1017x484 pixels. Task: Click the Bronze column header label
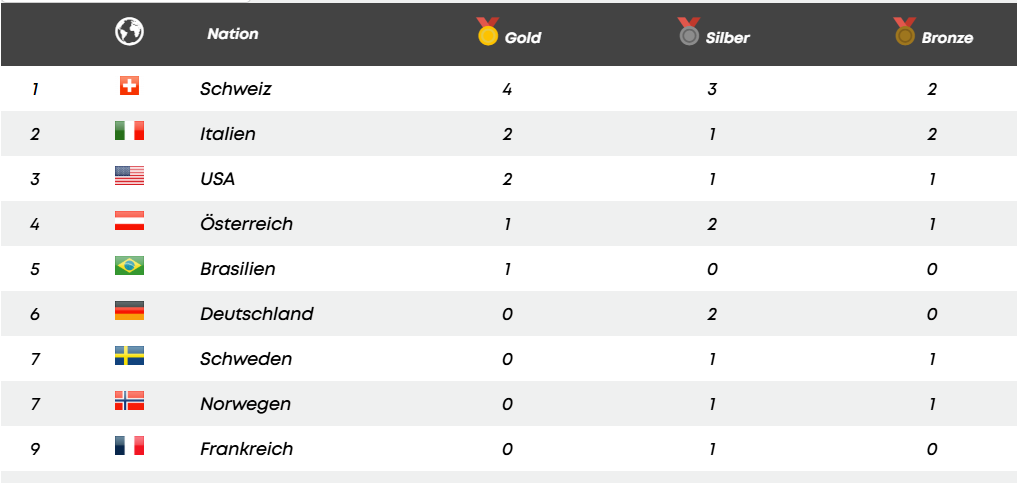pyautogui.click(x=947, y=38)
